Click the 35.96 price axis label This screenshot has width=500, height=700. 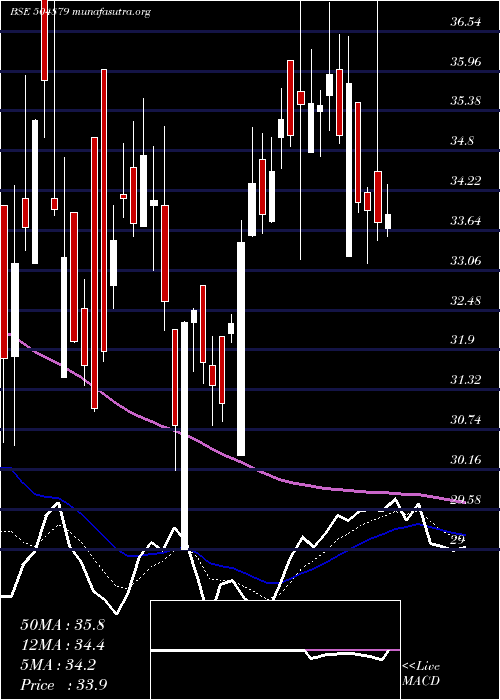(x=466, y=61)
